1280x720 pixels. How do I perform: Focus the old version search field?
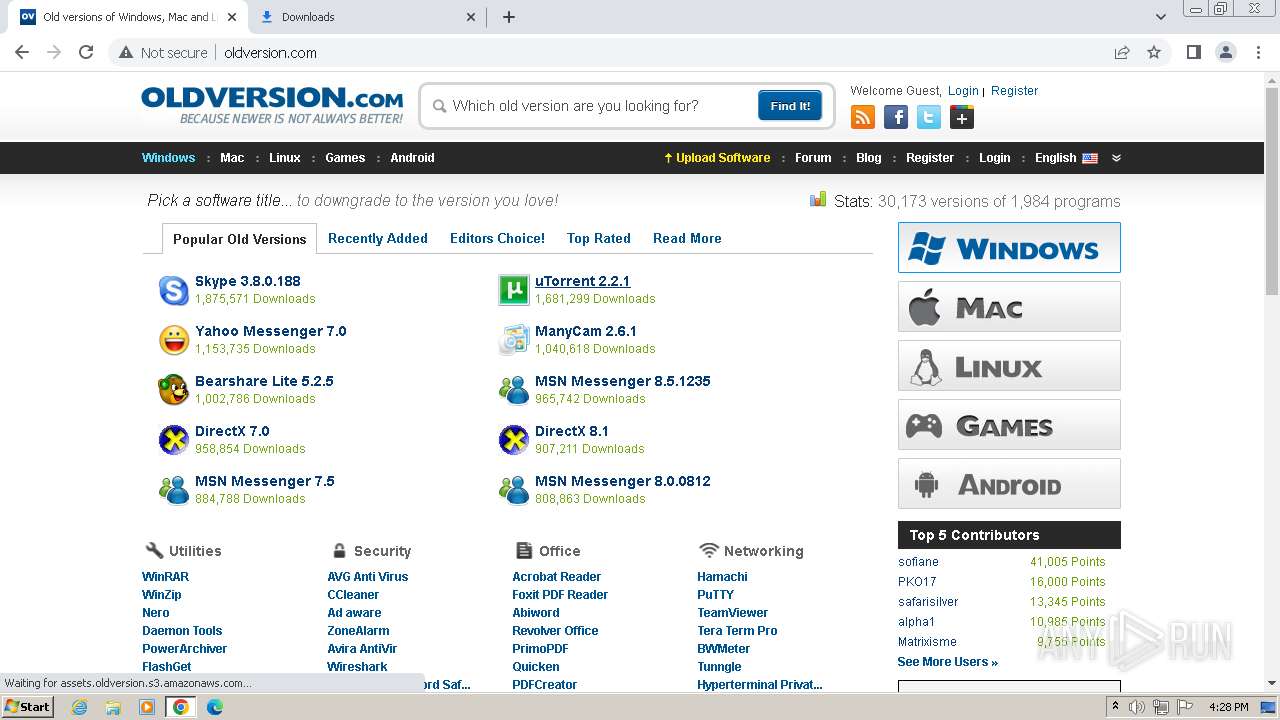pos(600,106)
